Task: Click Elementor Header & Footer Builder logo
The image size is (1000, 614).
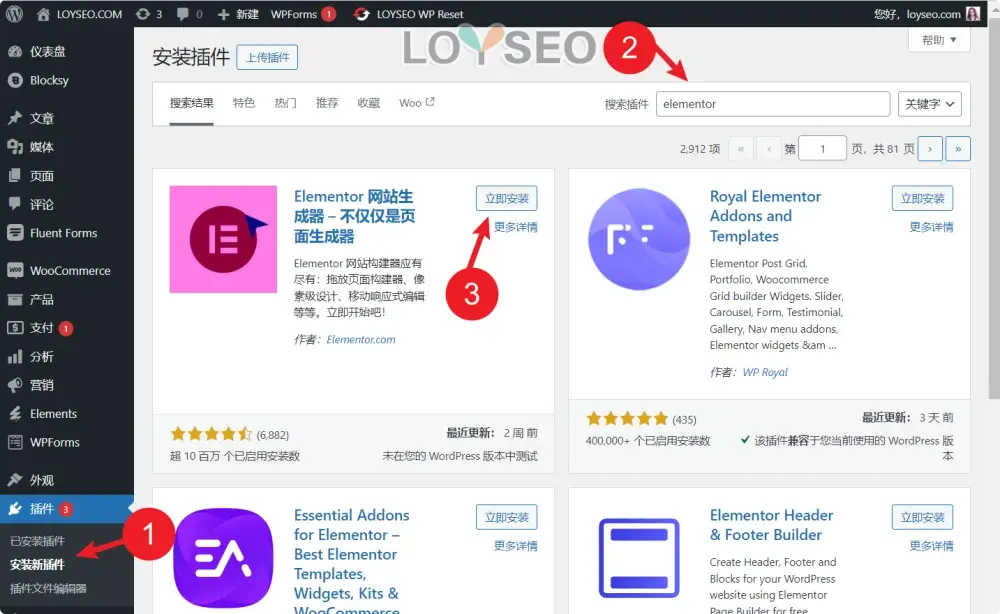Action: pyautogui.click(x=639, y=558)
